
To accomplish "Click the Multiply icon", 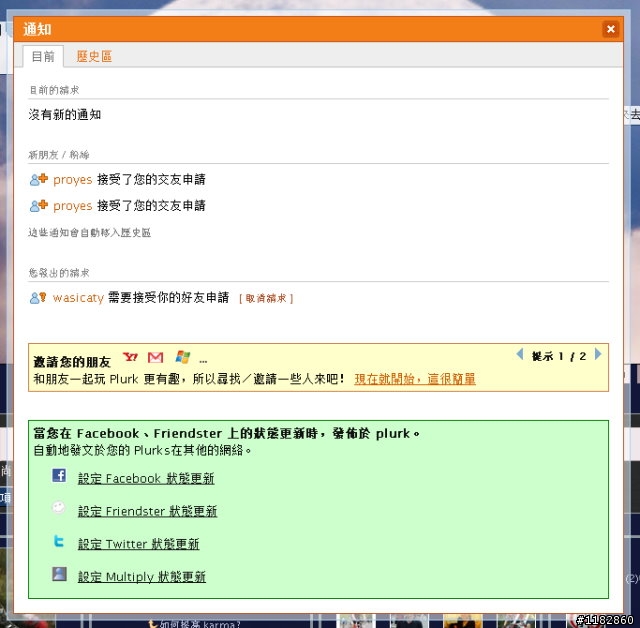I will (x=59, y=574).
